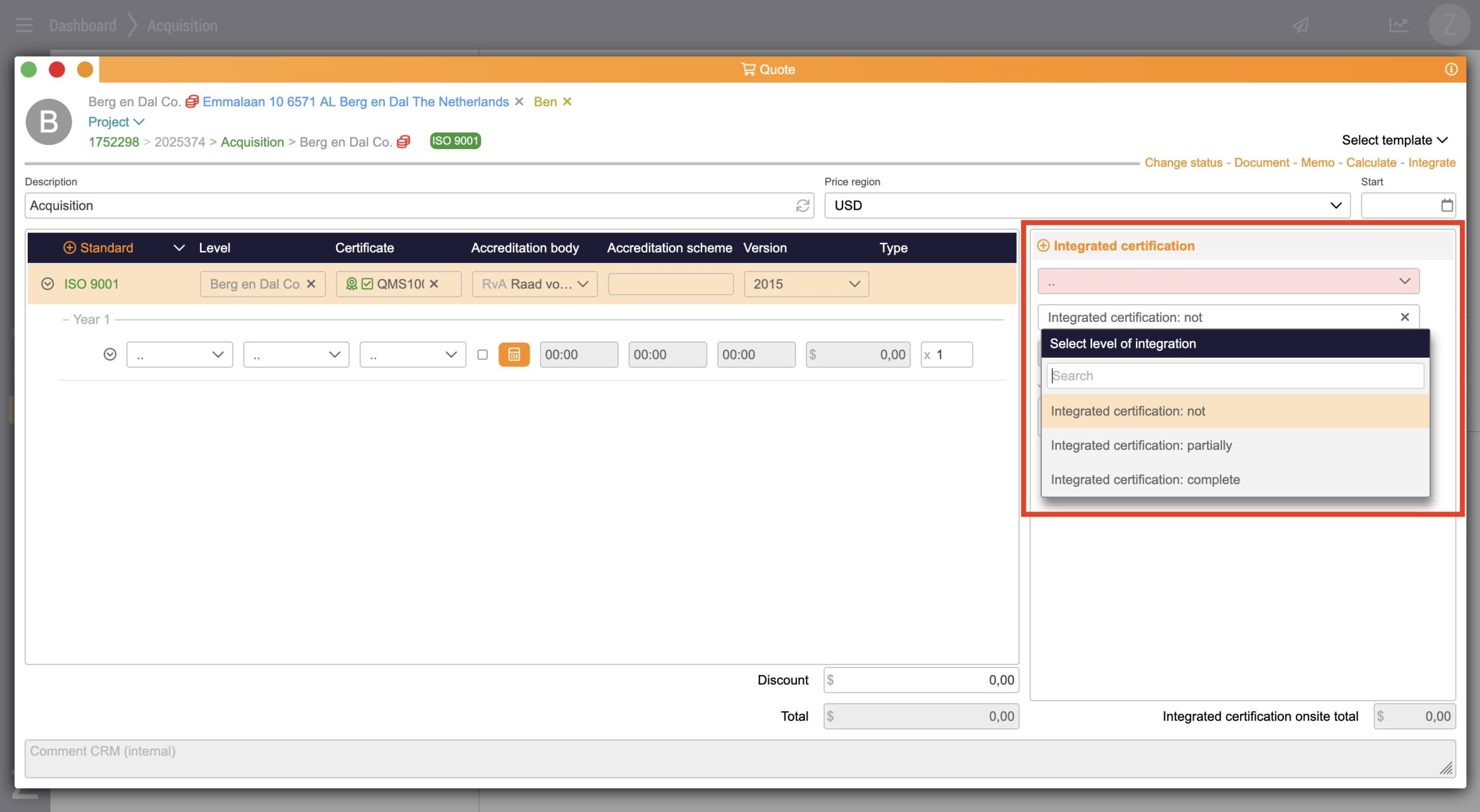Image resolution: width=1480 pixels, height=812 pixels.
Task: Click the Calculate link
Action: (1371, 163)
